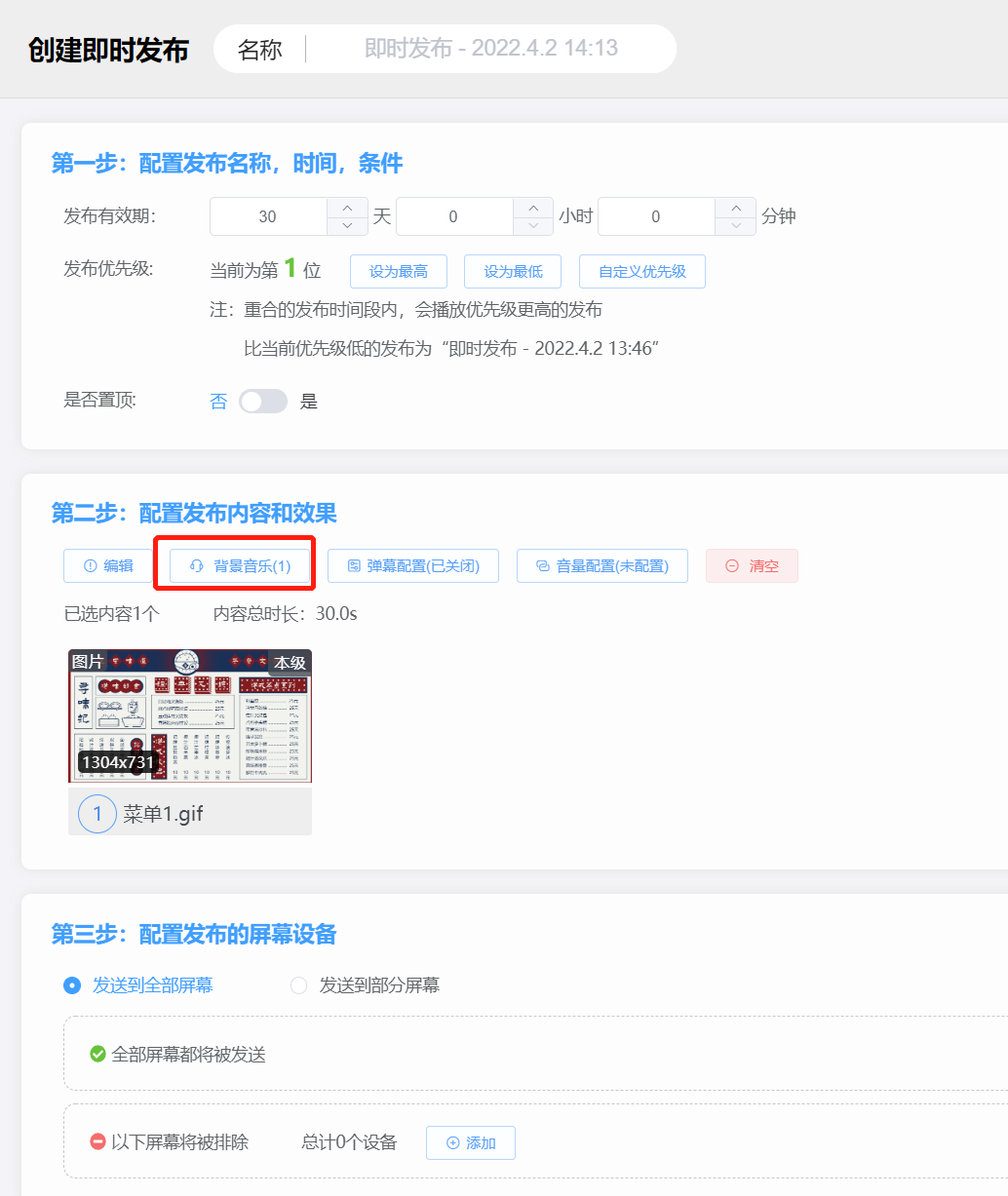Click the red minus icon for excluded screens
This screenshot has width=1008, height=1196.
97,1141
